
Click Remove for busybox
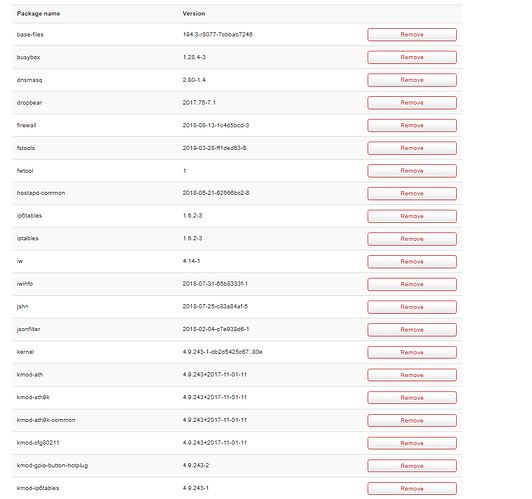[x=412, y=57]
